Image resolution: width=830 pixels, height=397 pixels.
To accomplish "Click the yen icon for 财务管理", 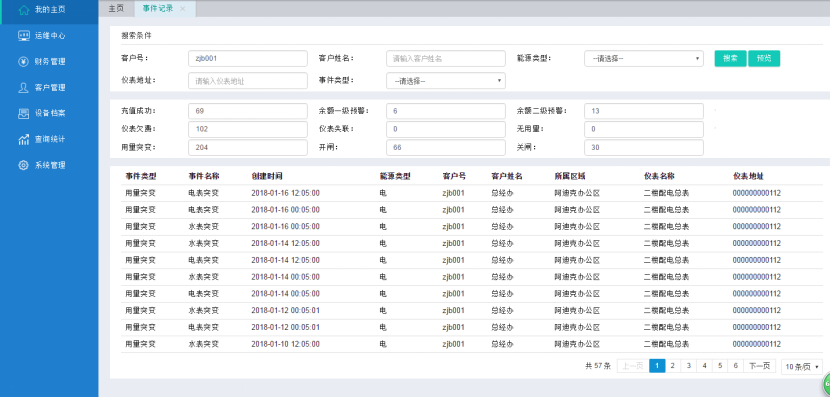I will tap(23, 61).
